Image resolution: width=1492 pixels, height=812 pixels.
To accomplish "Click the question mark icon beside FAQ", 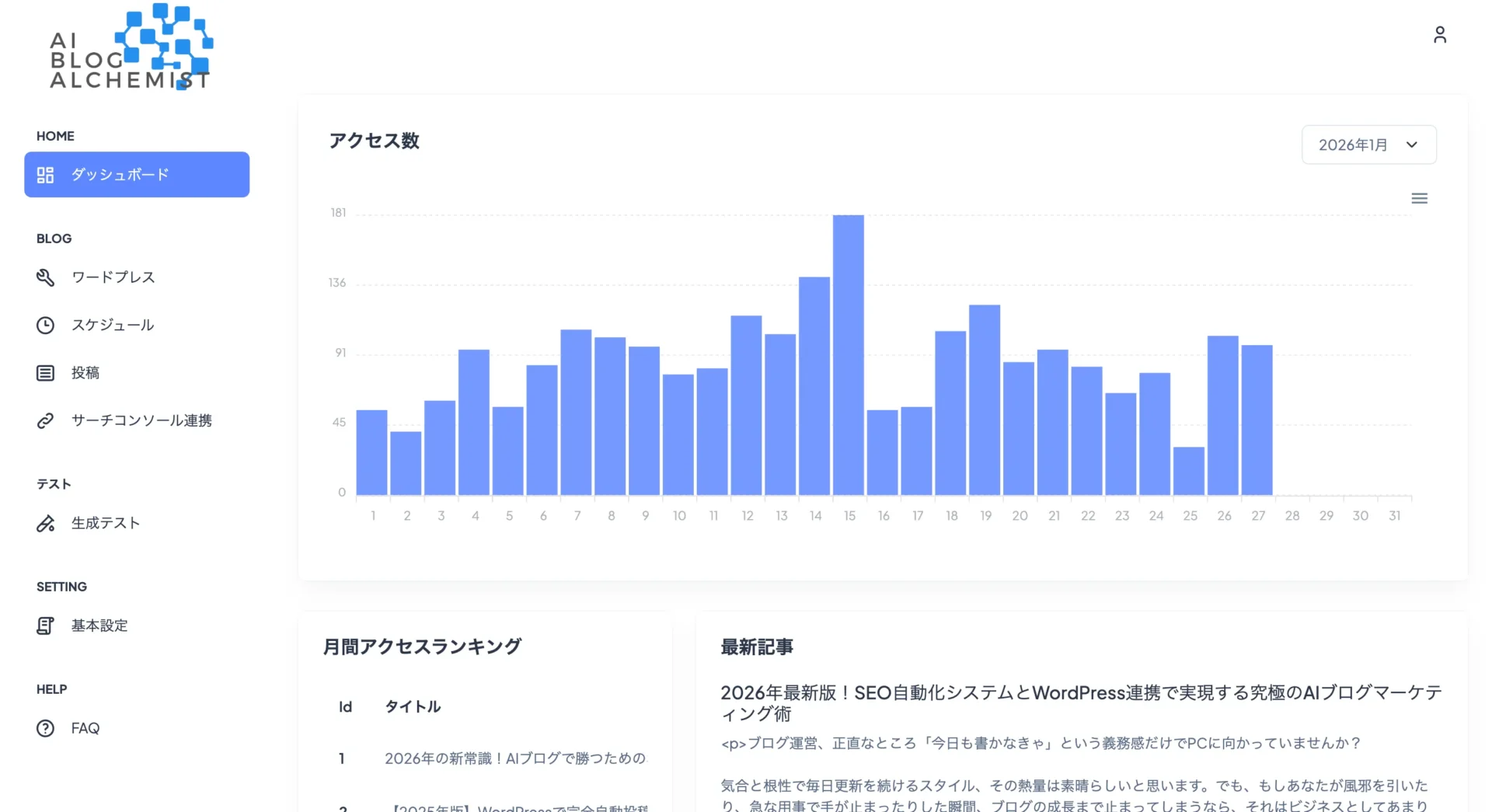I will pos(45,728).
